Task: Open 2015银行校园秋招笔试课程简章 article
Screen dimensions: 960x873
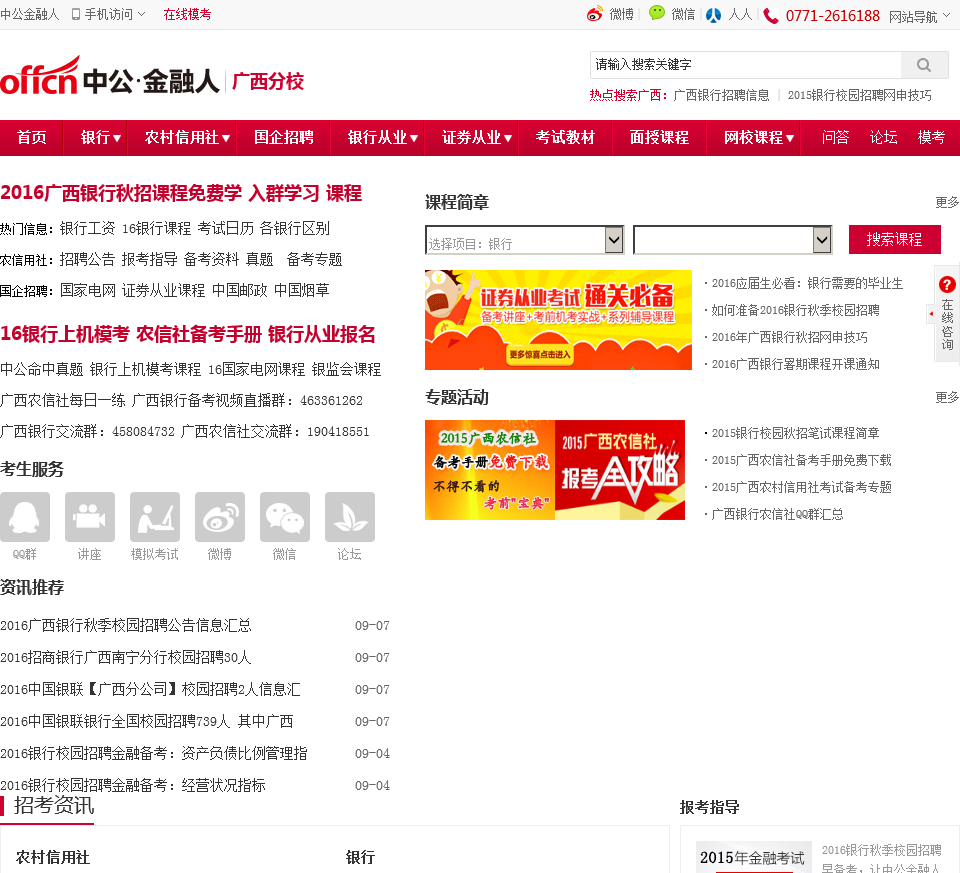Action: (x=795, y=433)
